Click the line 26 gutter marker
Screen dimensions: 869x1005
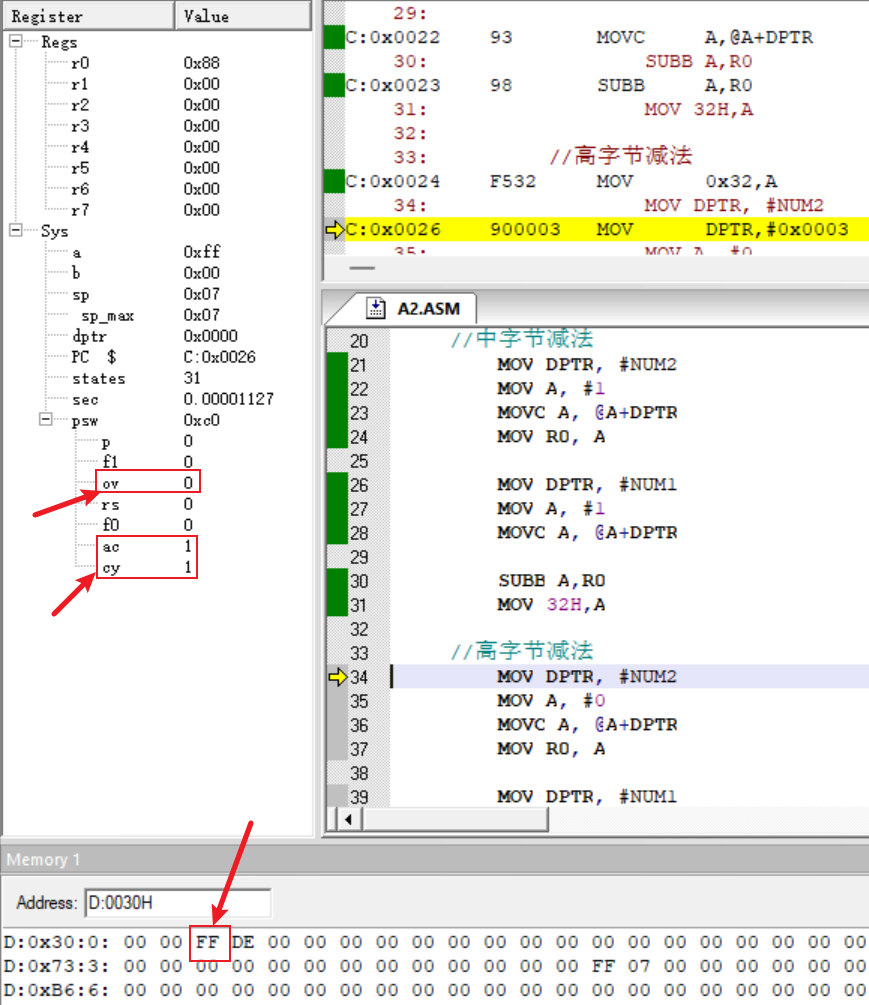[x=336, y=485]
